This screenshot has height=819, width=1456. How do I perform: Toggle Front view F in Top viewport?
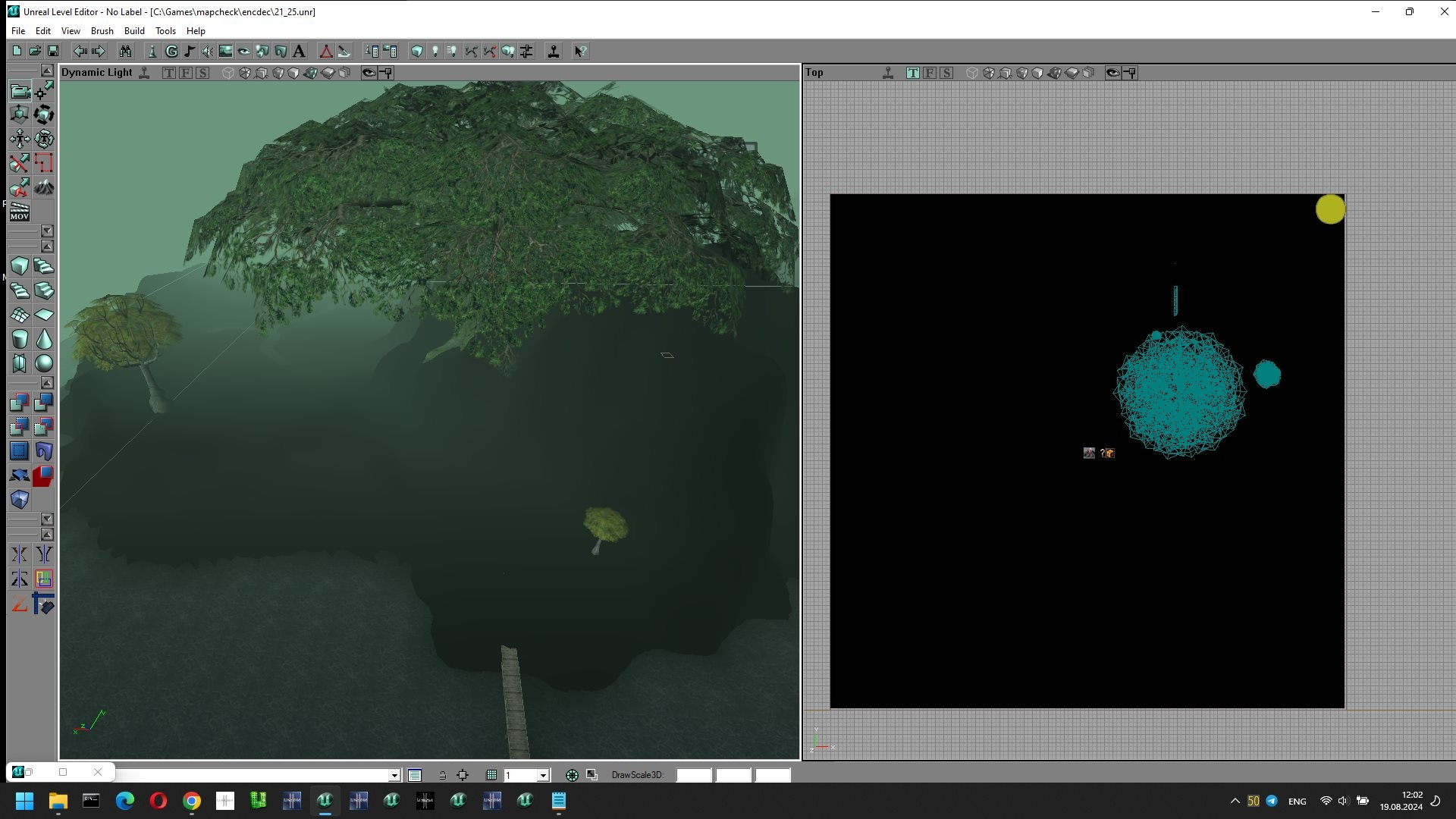coord(930,73)
